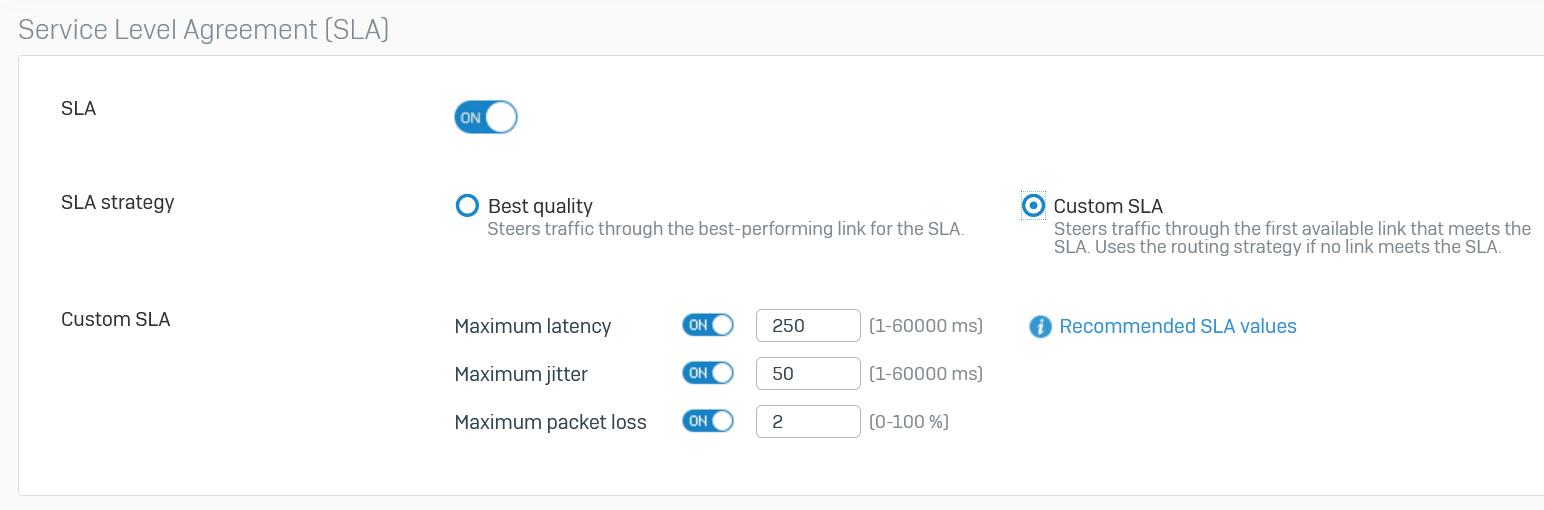1544x510 pixels.
Task: Click the Custom SLA option description text
Action: click(x=1291, y=238)
